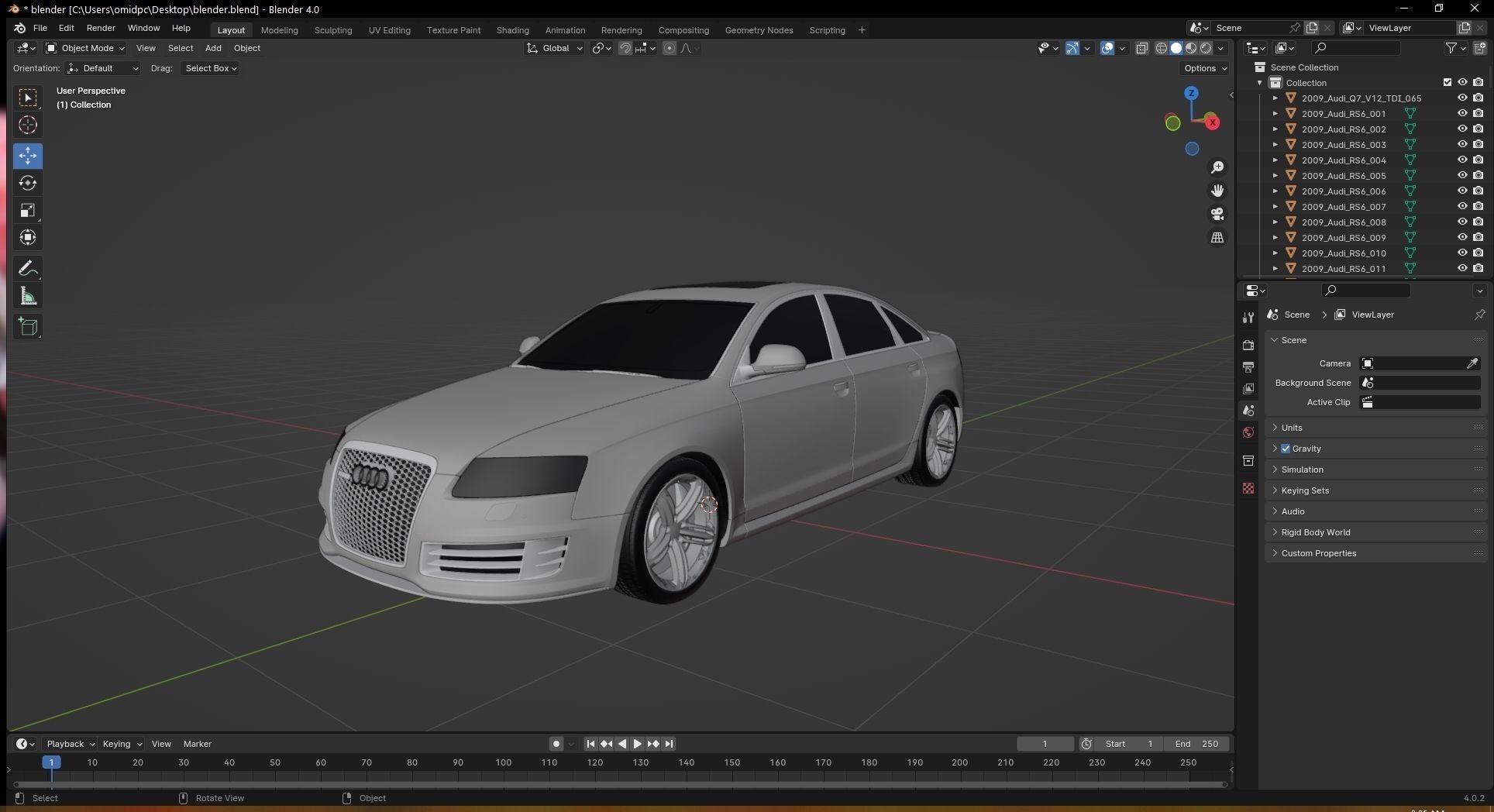Select the Select Box tool

pos(28,98)
